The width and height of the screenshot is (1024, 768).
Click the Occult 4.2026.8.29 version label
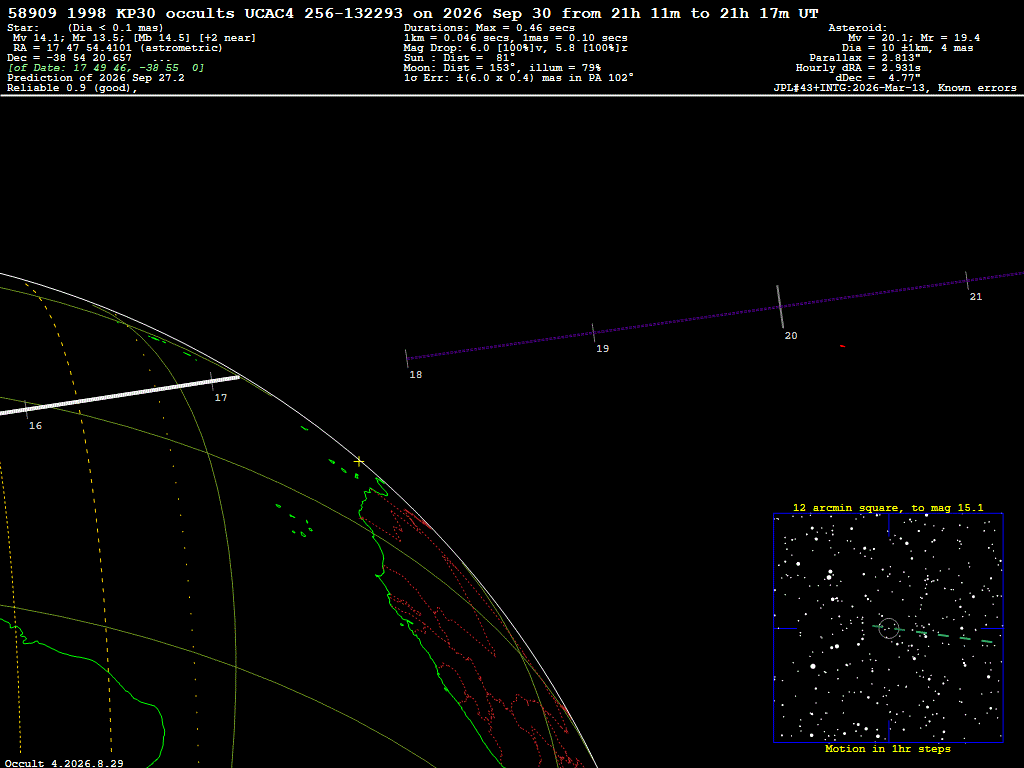pyautogui.click(x=64, y=763)
